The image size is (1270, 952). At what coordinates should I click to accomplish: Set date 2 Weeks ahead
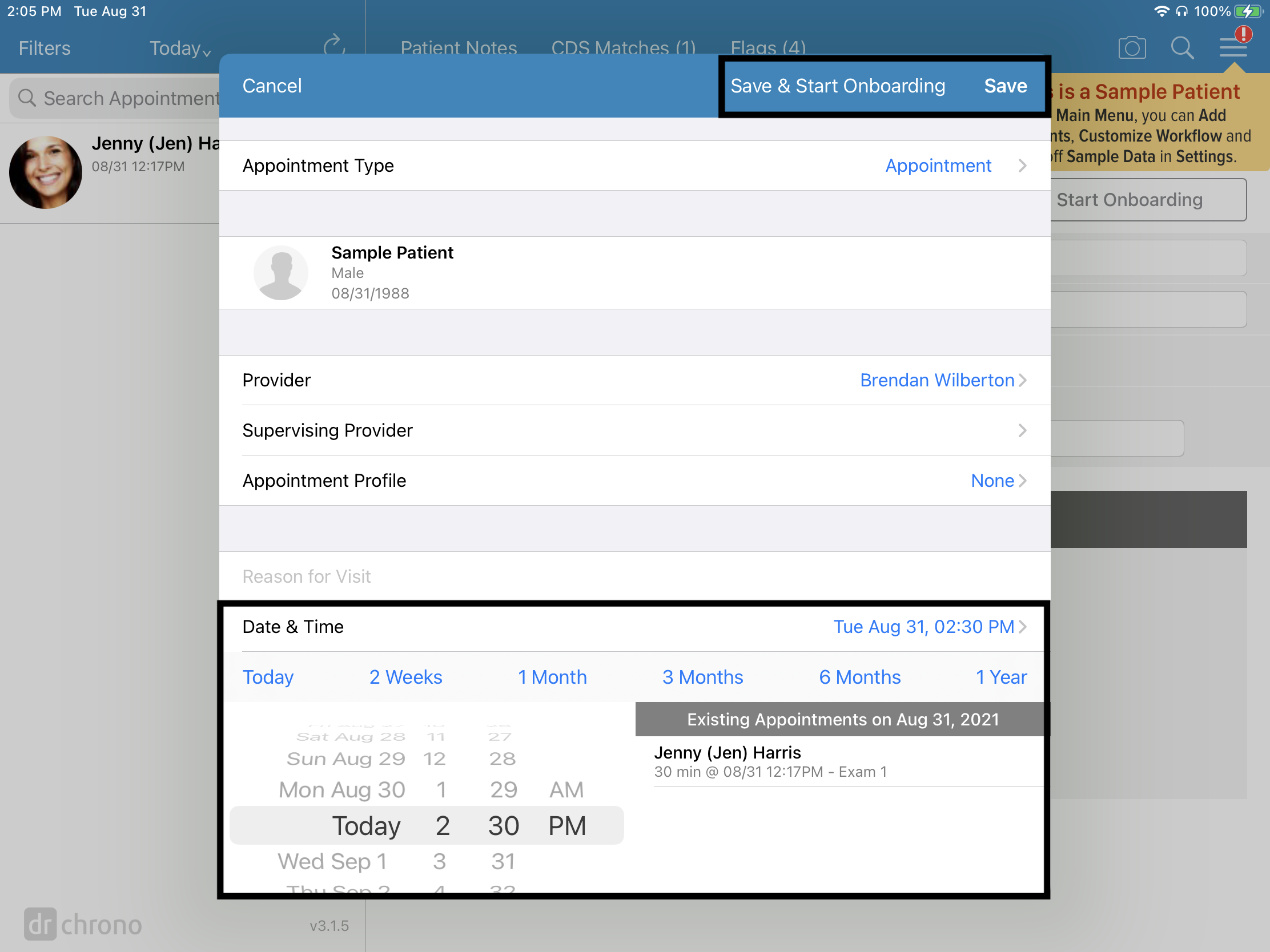405,677
